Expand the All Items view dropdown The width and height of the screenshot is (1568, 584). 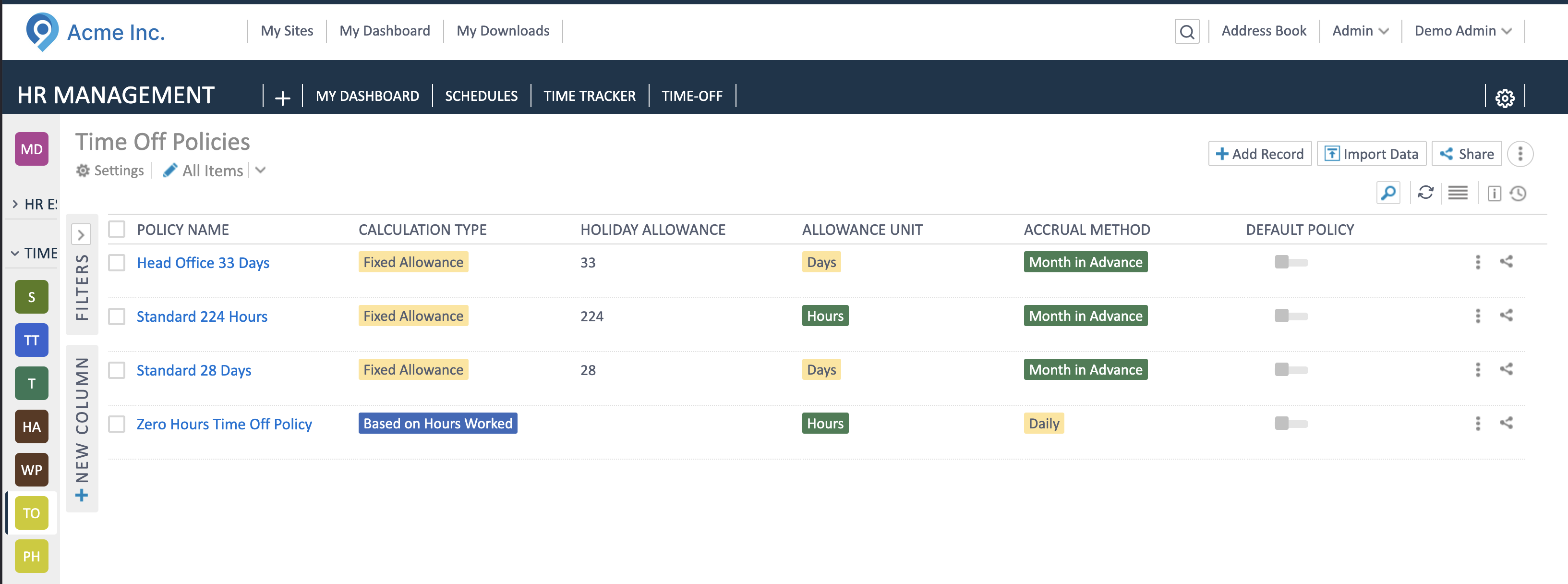tap(261, 170)
